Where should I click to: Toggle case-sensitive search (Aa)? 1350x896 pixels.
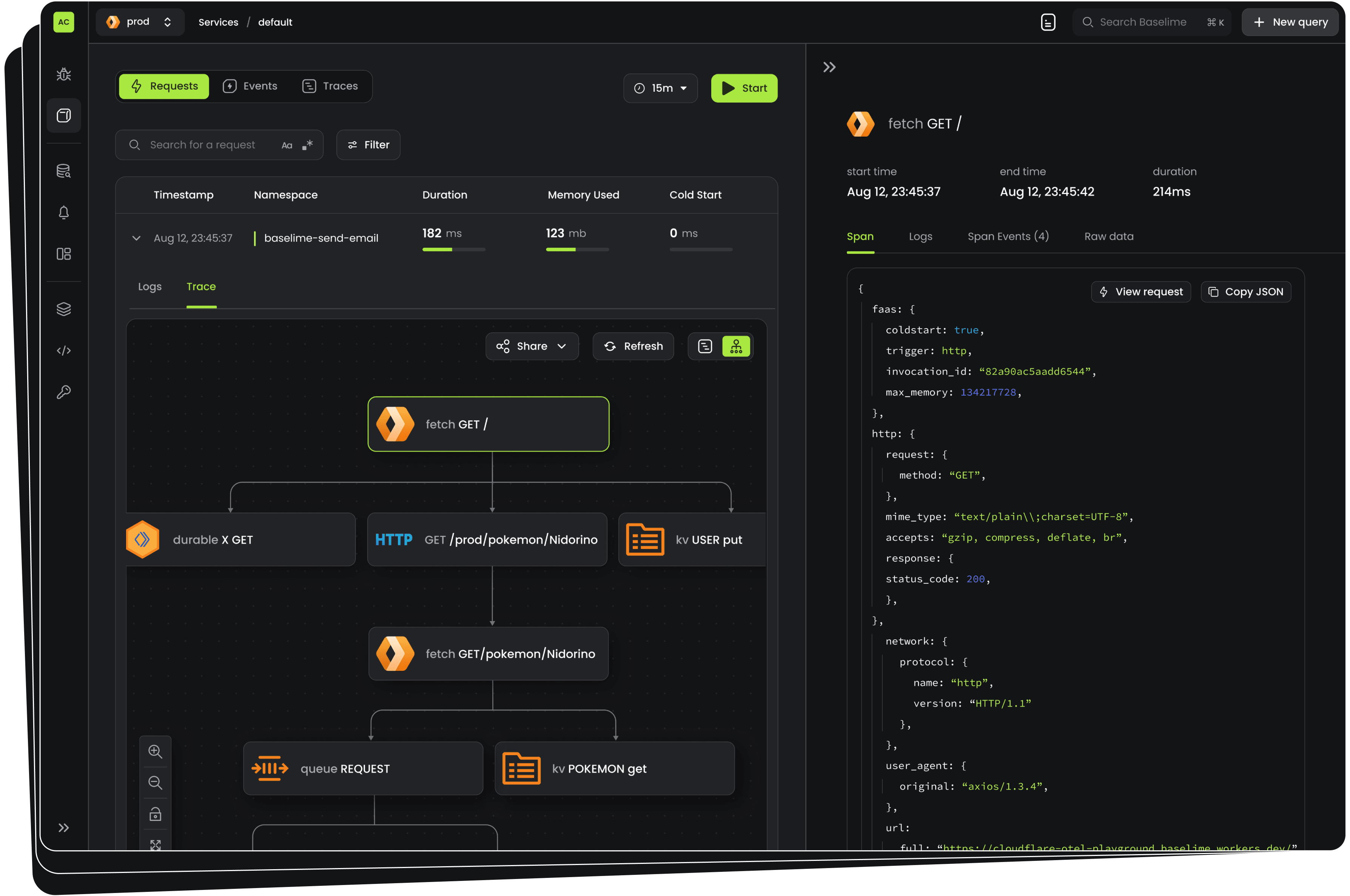tap(287, 145)
